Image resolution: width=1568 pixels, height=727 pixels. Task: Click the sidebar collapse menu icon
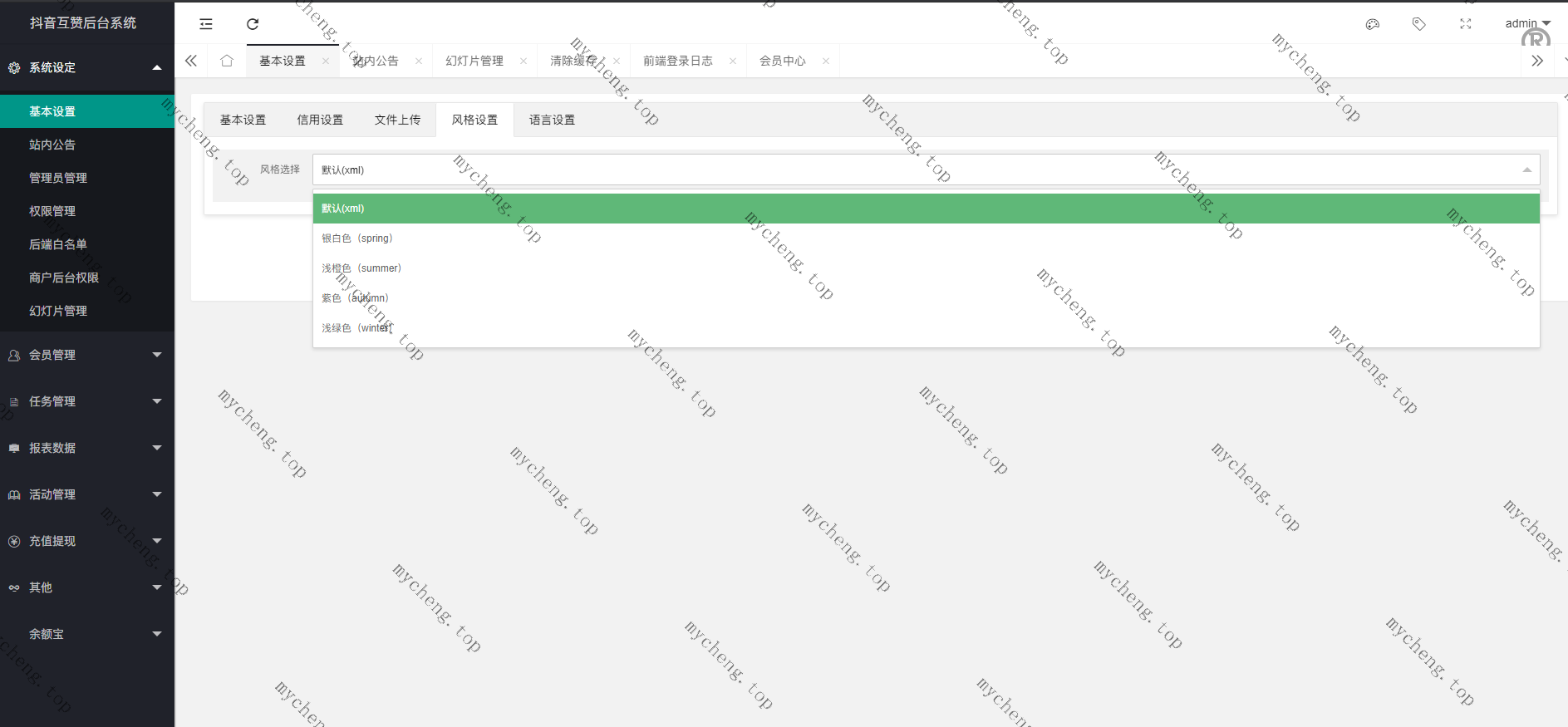(x=206, y=24)
